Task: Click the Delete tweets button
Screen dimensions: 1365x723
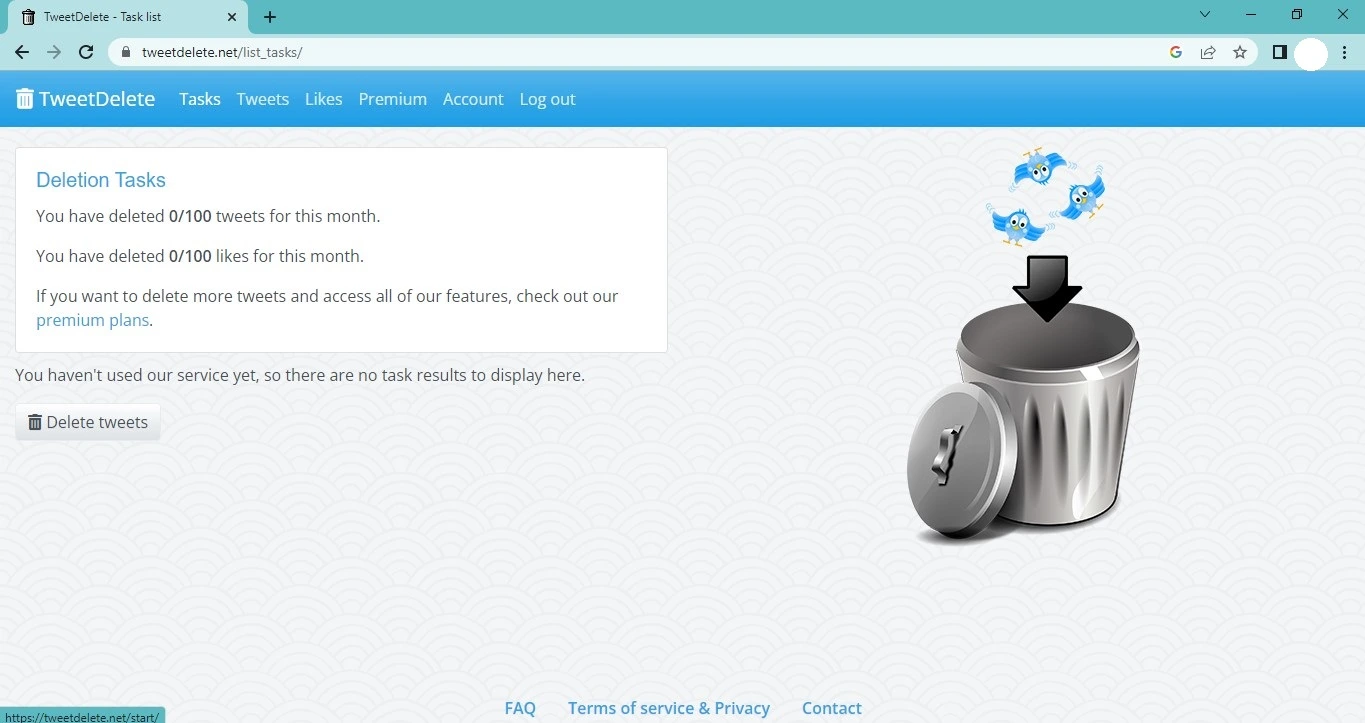Action: [88, 422]
